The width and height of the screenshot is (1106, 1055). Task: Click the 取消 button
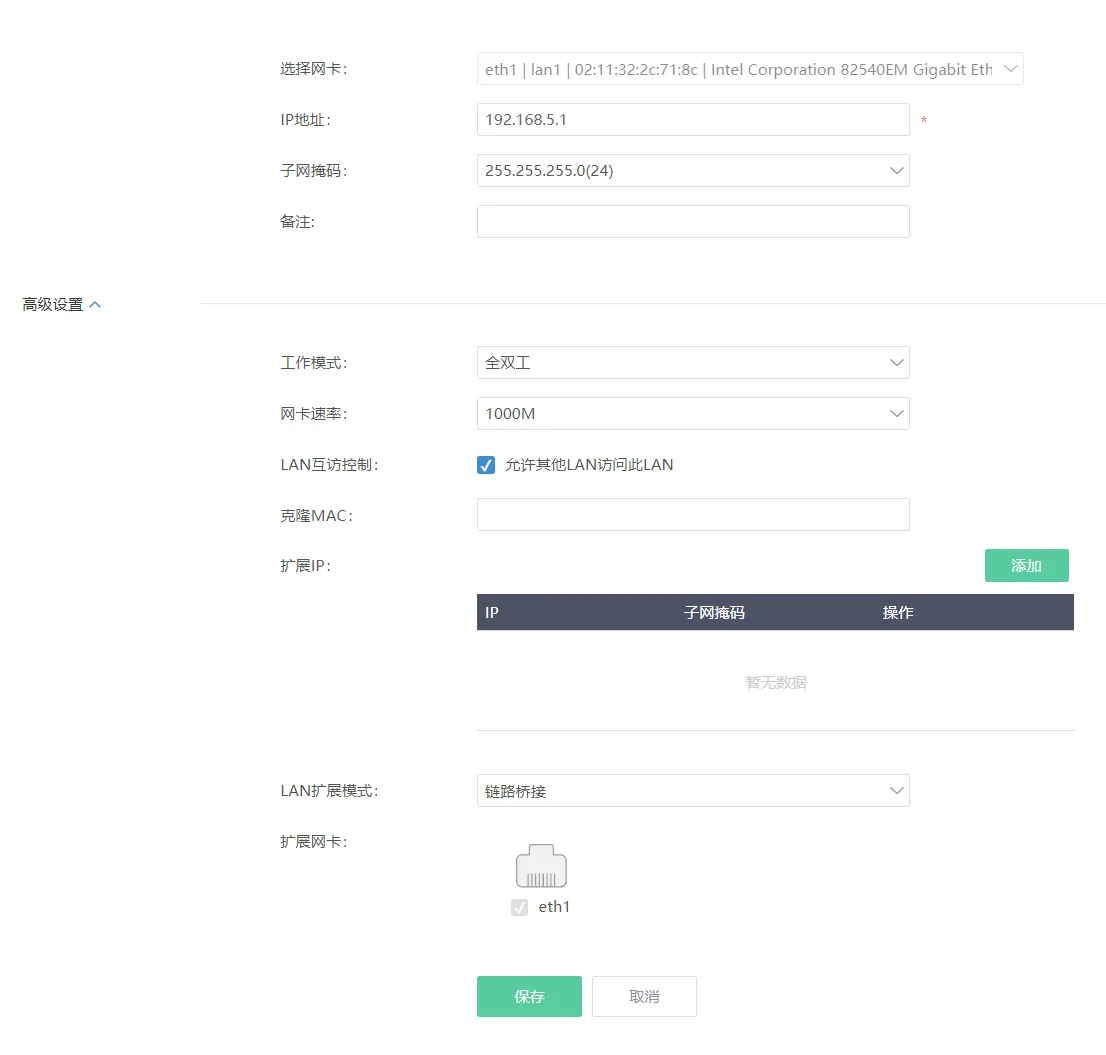[x=644, y=996]
